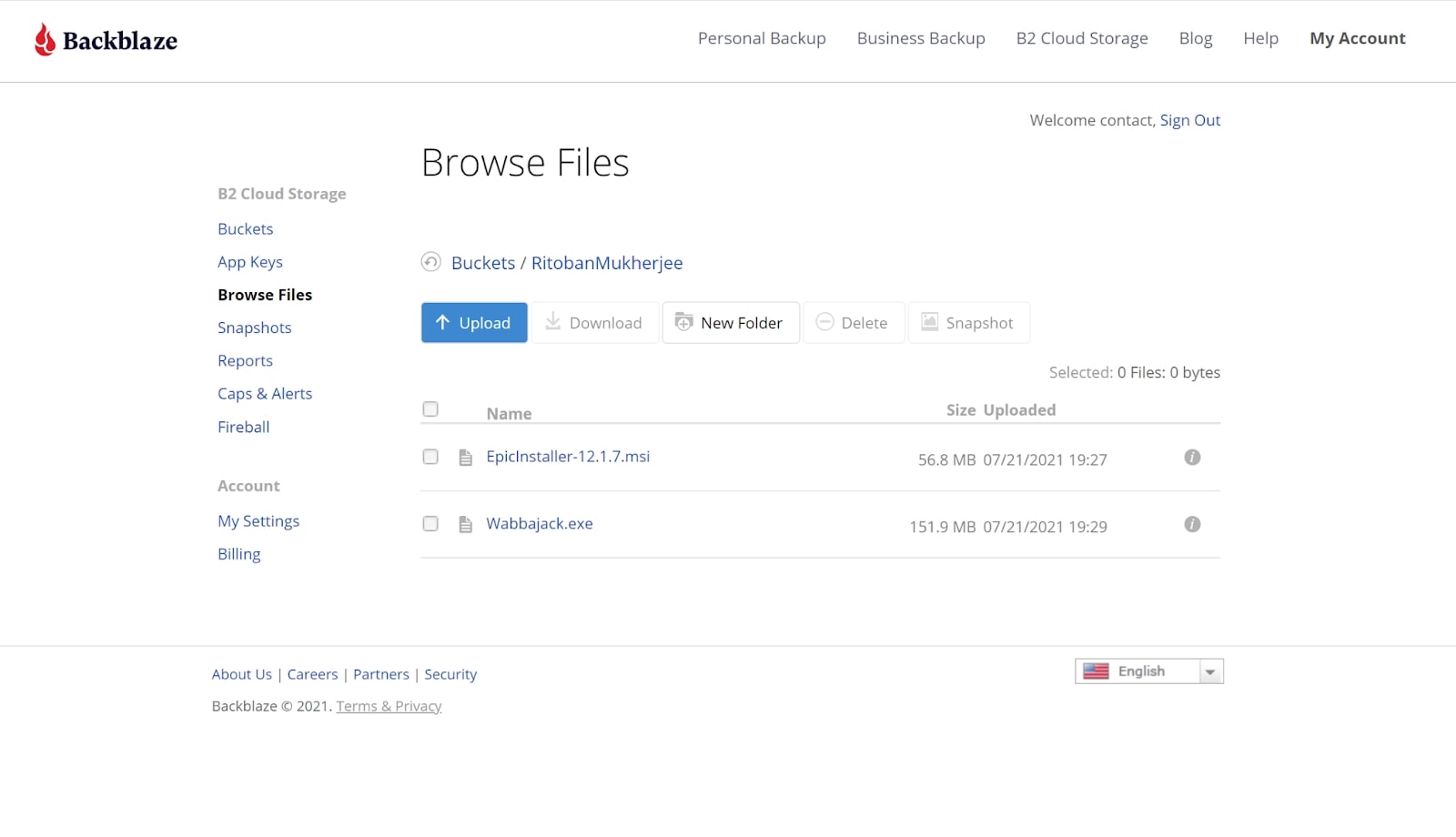1456x837 pixels.
Task: Click the back arrow icon beside Buckets breadcrumb
Action: click(x=430, y=262)
